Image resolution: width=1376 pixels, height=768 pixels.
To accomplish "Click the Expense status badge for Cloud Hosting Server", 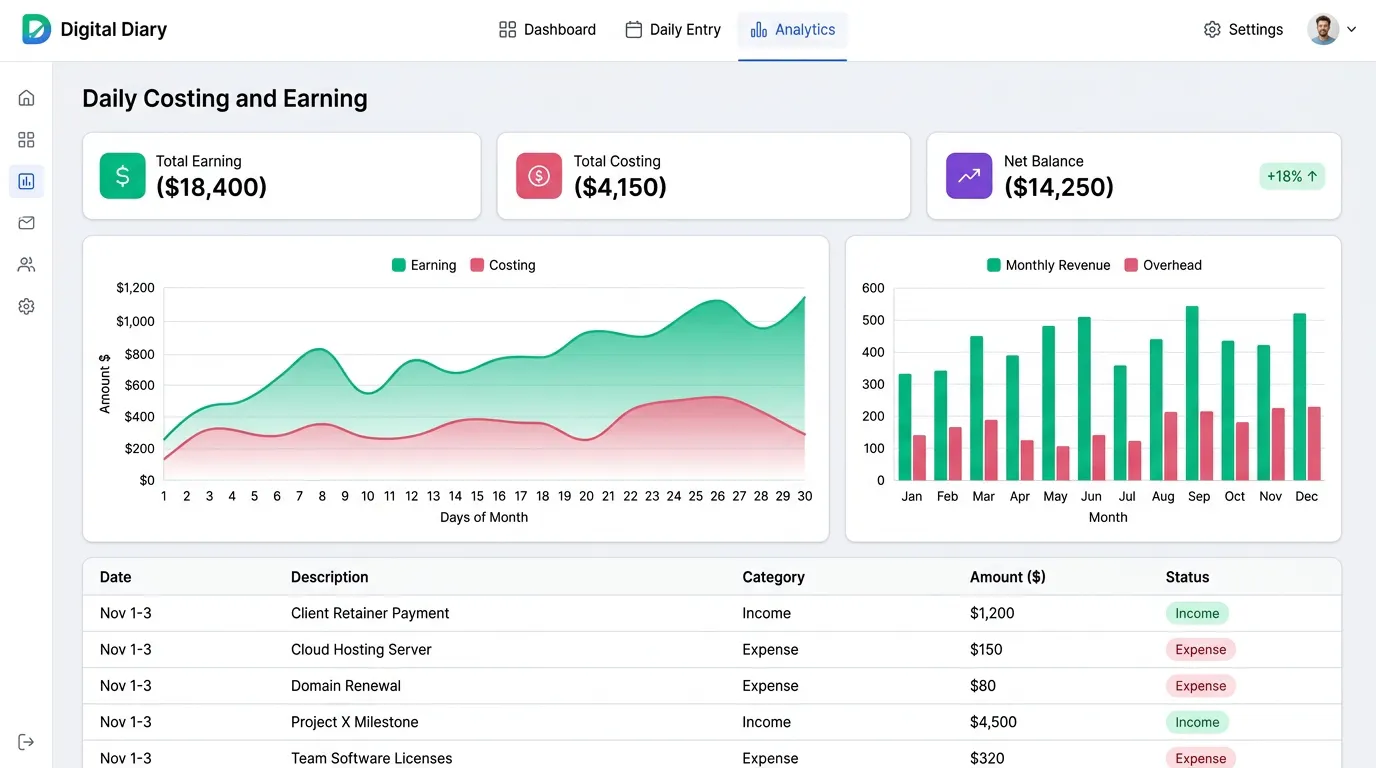I will pos(1200,650).
